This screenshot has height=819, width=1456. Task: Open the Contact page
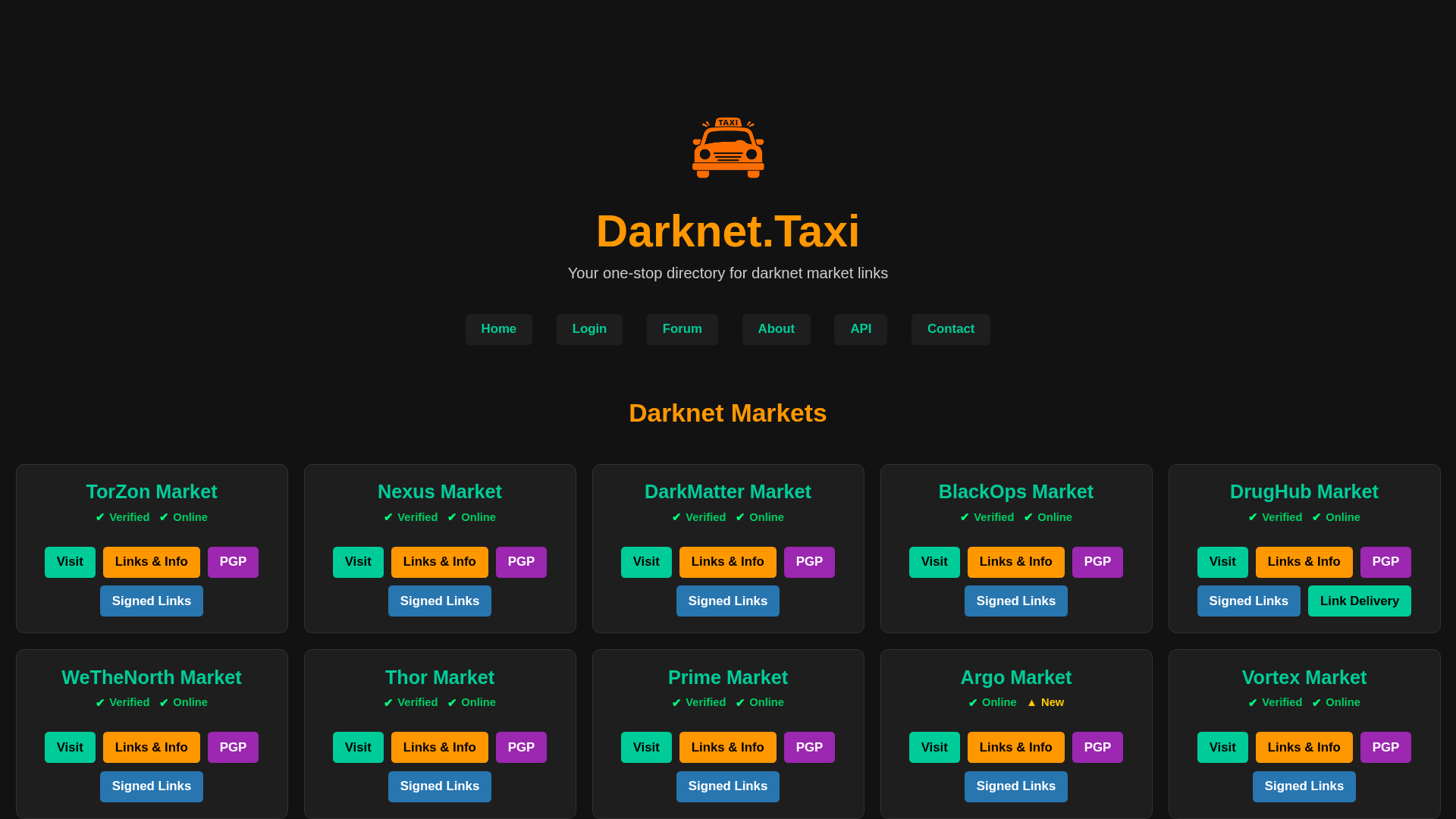(951, 329)
